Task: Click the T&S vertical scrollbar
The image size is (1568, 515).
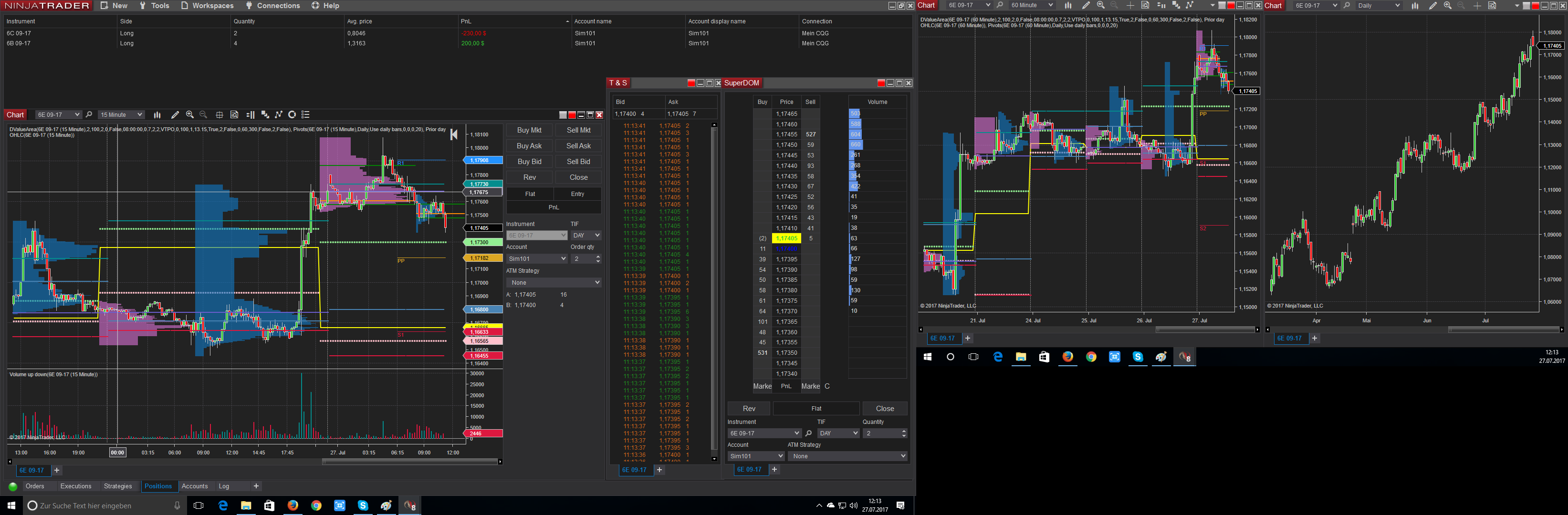Action: point(714,292)
